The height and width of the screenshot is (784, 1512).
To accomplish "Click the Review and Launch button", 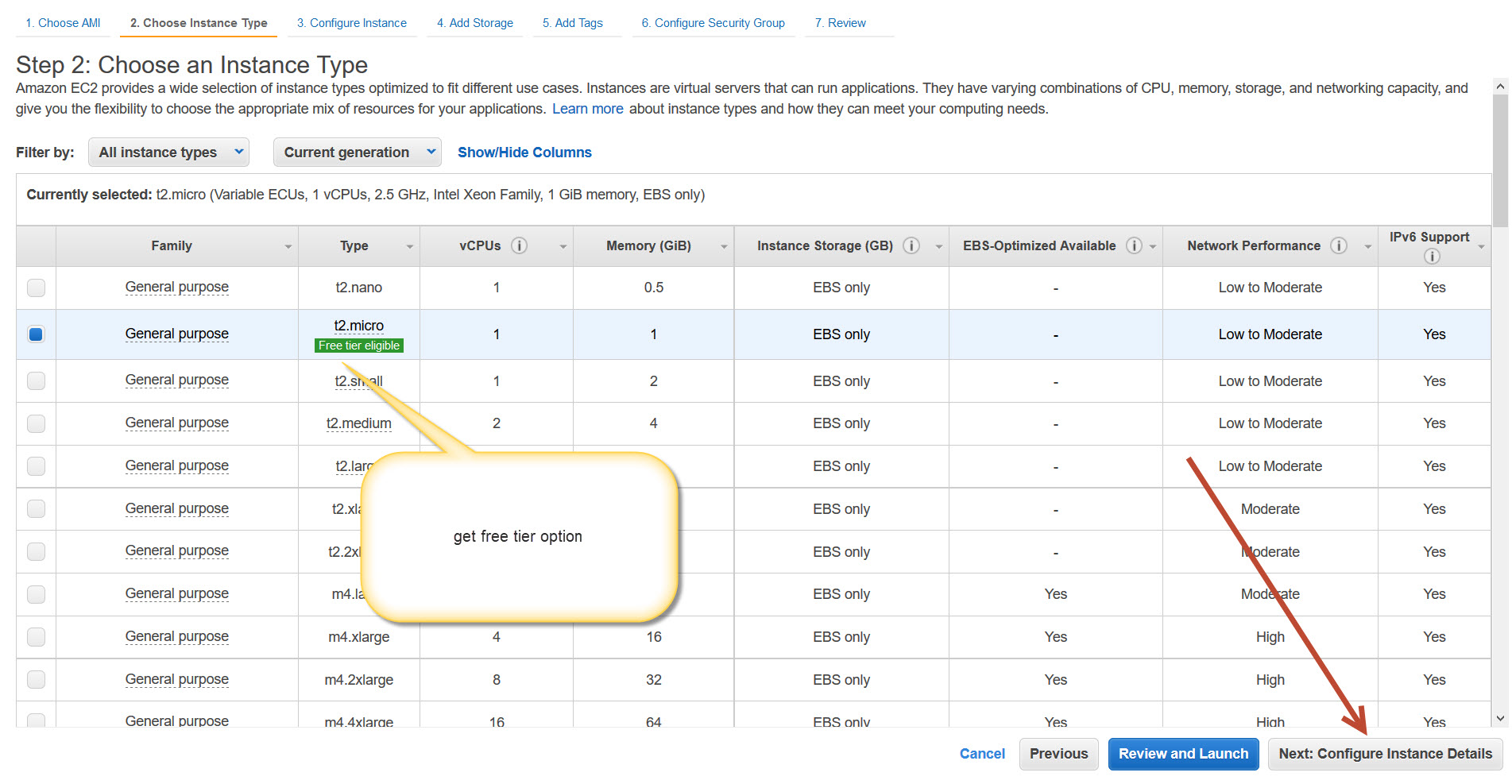I will pos(1183,754).
